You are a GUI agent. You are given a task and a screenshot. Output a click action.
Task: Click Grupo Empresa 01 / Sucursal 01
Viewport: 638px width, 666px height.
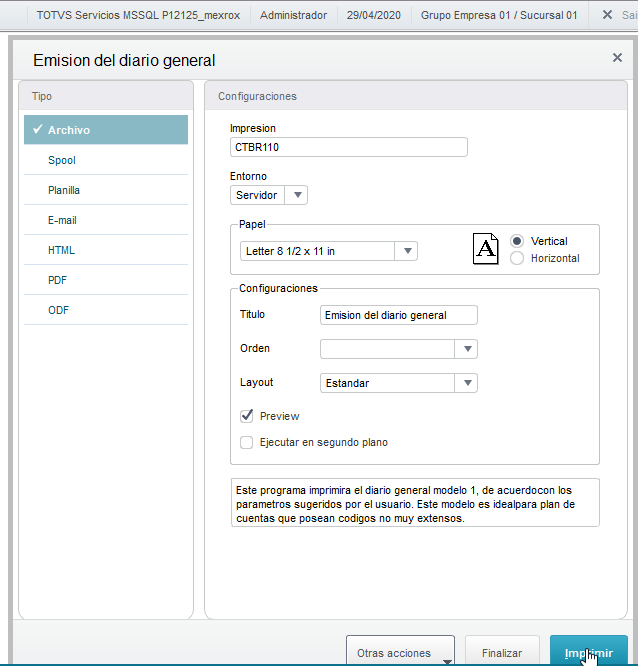tap(499, 15)
